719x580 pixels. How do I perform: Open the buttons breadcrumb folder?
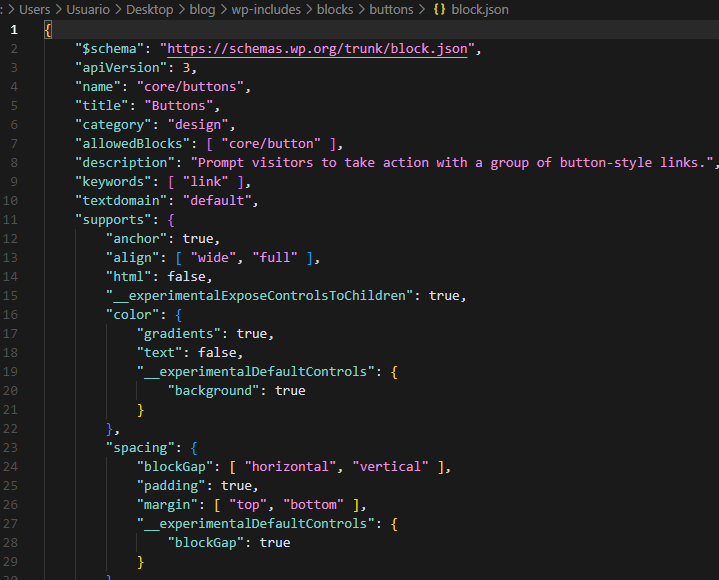pos(390,9)
